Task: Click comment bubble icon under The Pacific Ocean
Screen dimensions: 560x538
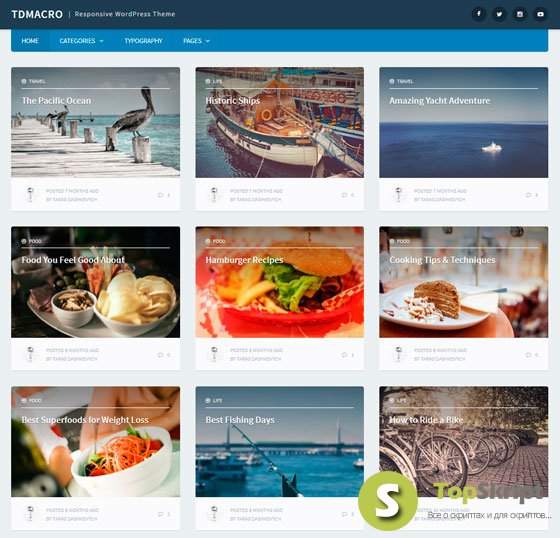Action: click(160, 195)
